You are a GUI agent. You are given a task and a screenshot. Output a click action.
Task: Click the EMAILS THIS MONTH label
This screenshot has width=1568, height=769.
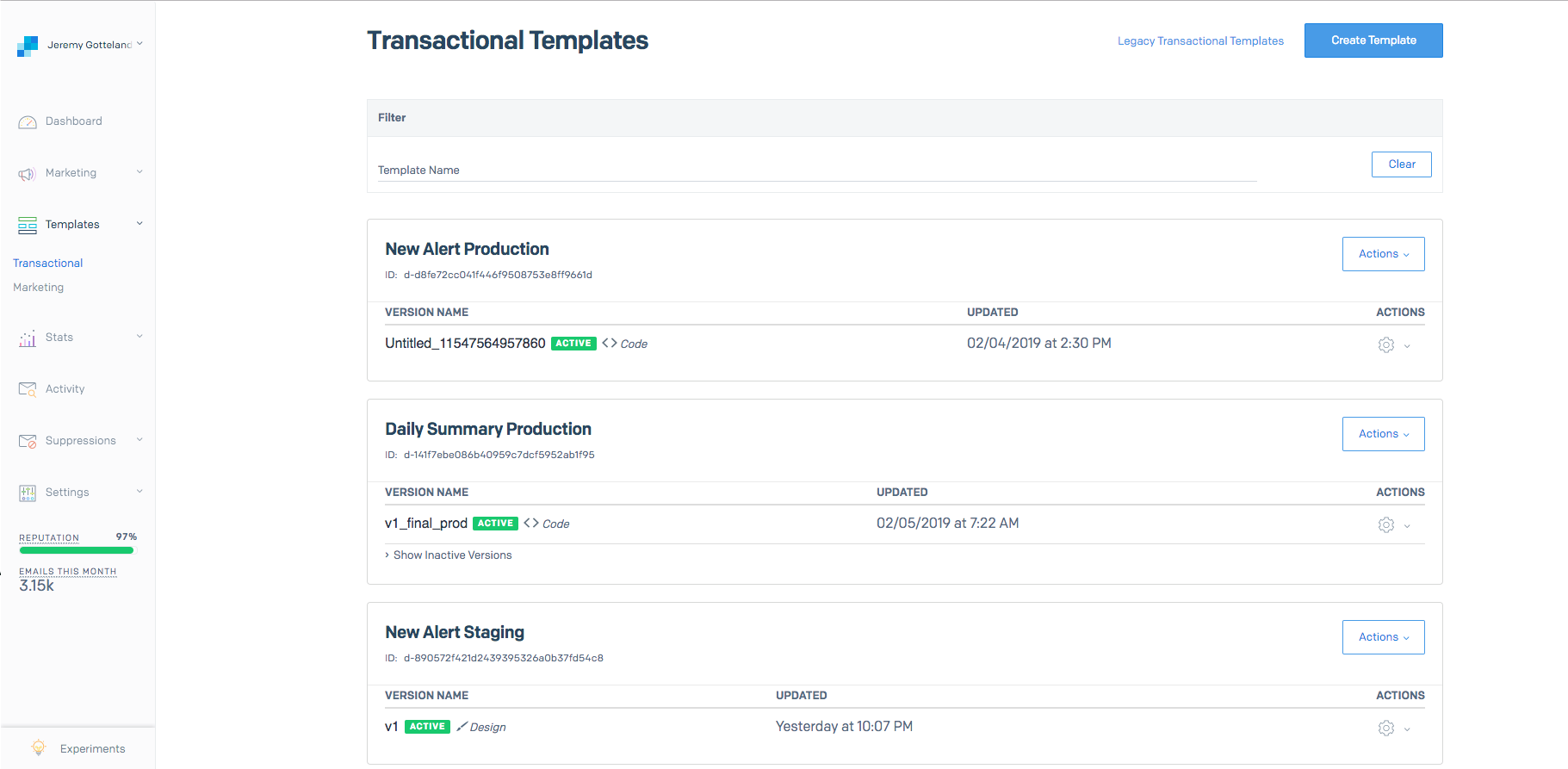coord(67,572)
